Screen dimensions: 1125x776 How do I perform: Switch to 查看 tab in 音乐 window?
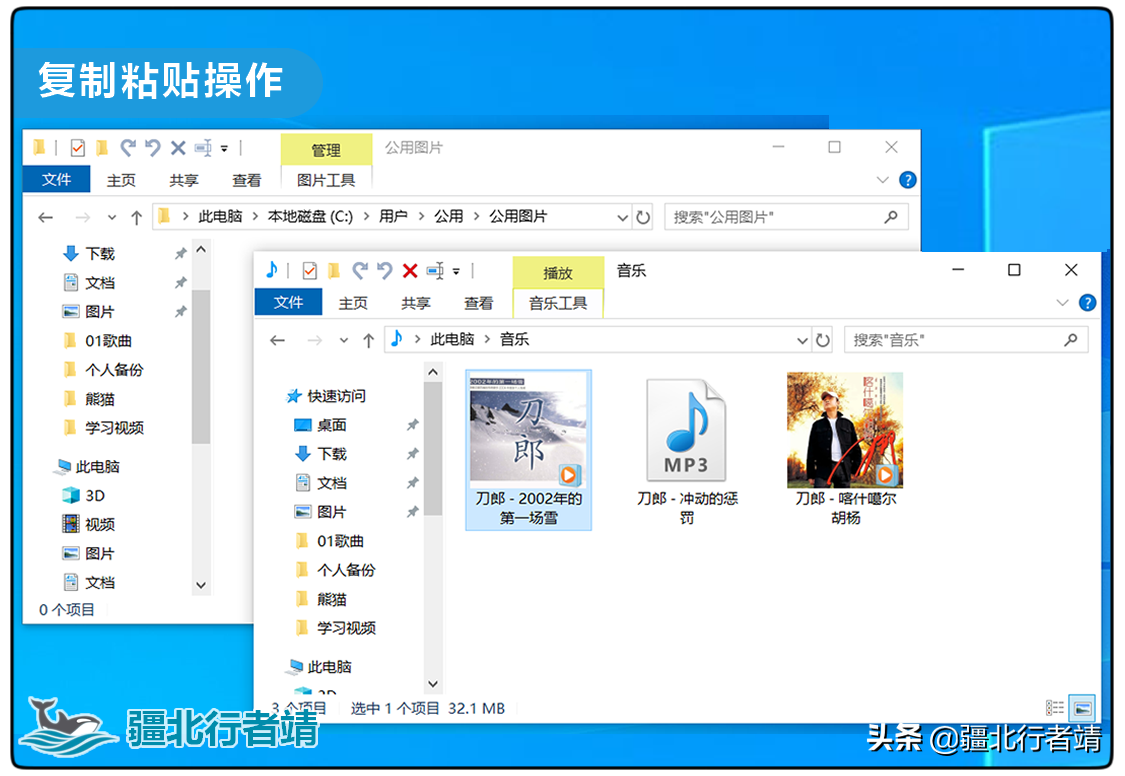click(x=479, y=303)
